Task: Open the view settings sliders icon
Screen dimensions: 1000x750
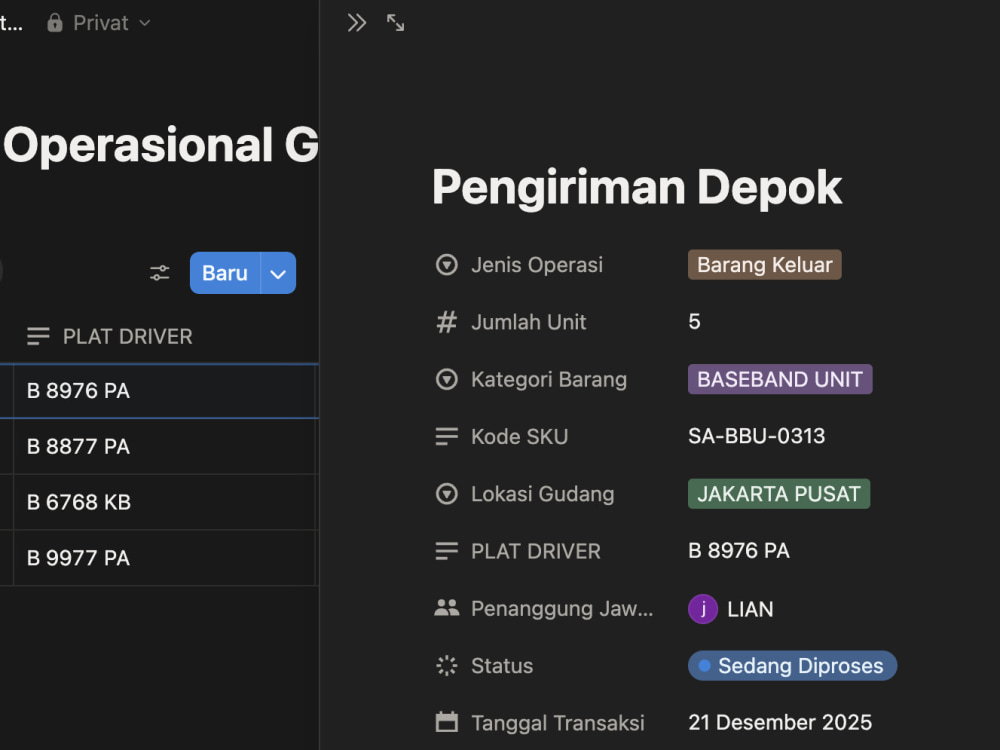Action: (x=159, y=273)
